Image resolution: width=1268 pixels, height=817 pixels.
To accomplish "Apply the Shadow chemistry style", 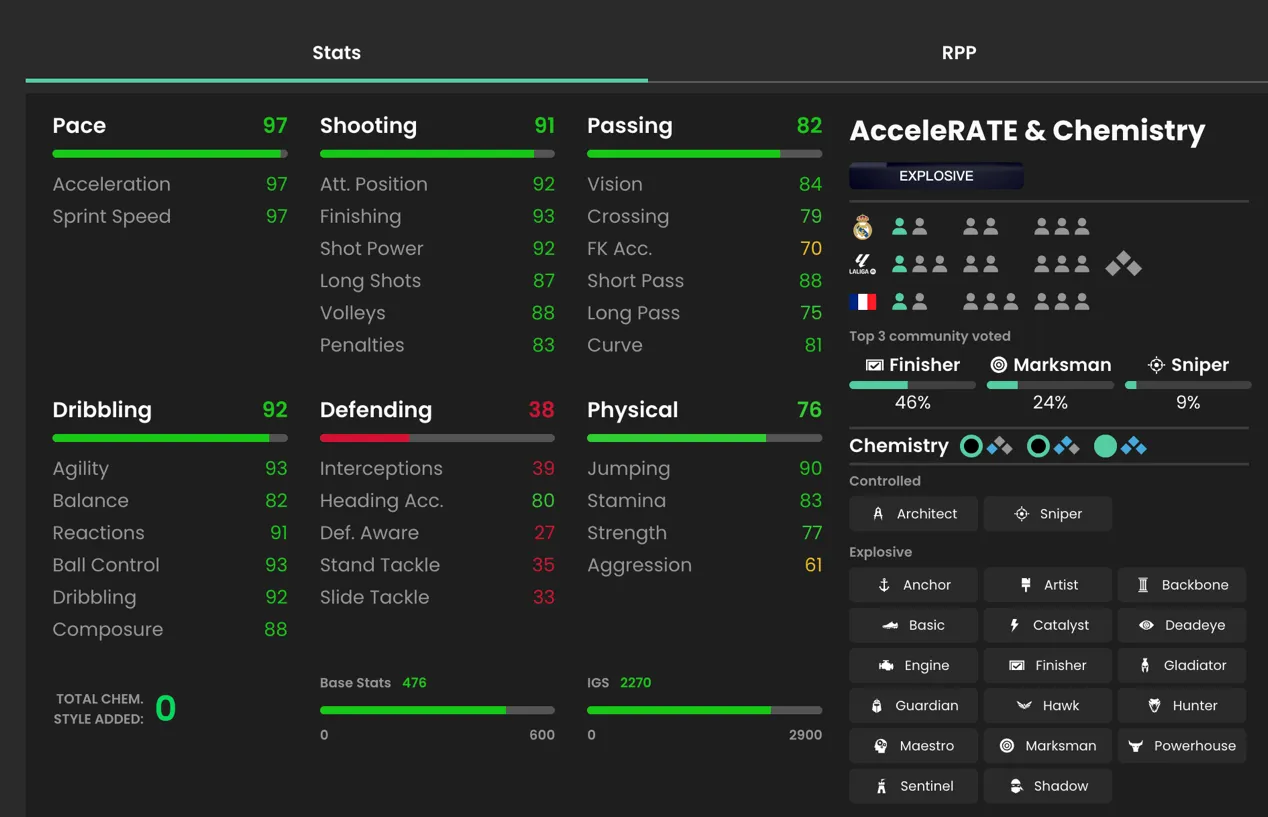I will click(x=1047, y=786).
